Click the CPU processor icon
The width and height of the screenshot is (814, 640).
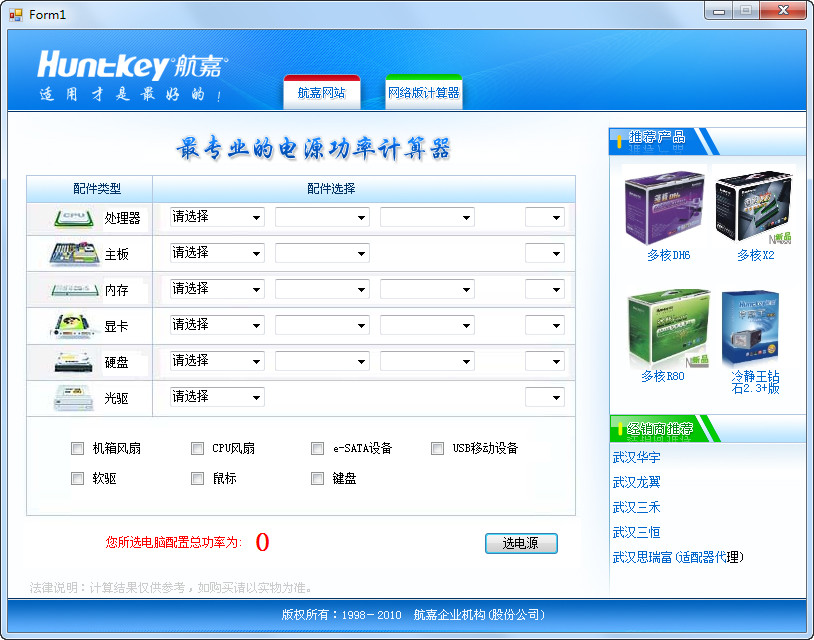[74, 219]
